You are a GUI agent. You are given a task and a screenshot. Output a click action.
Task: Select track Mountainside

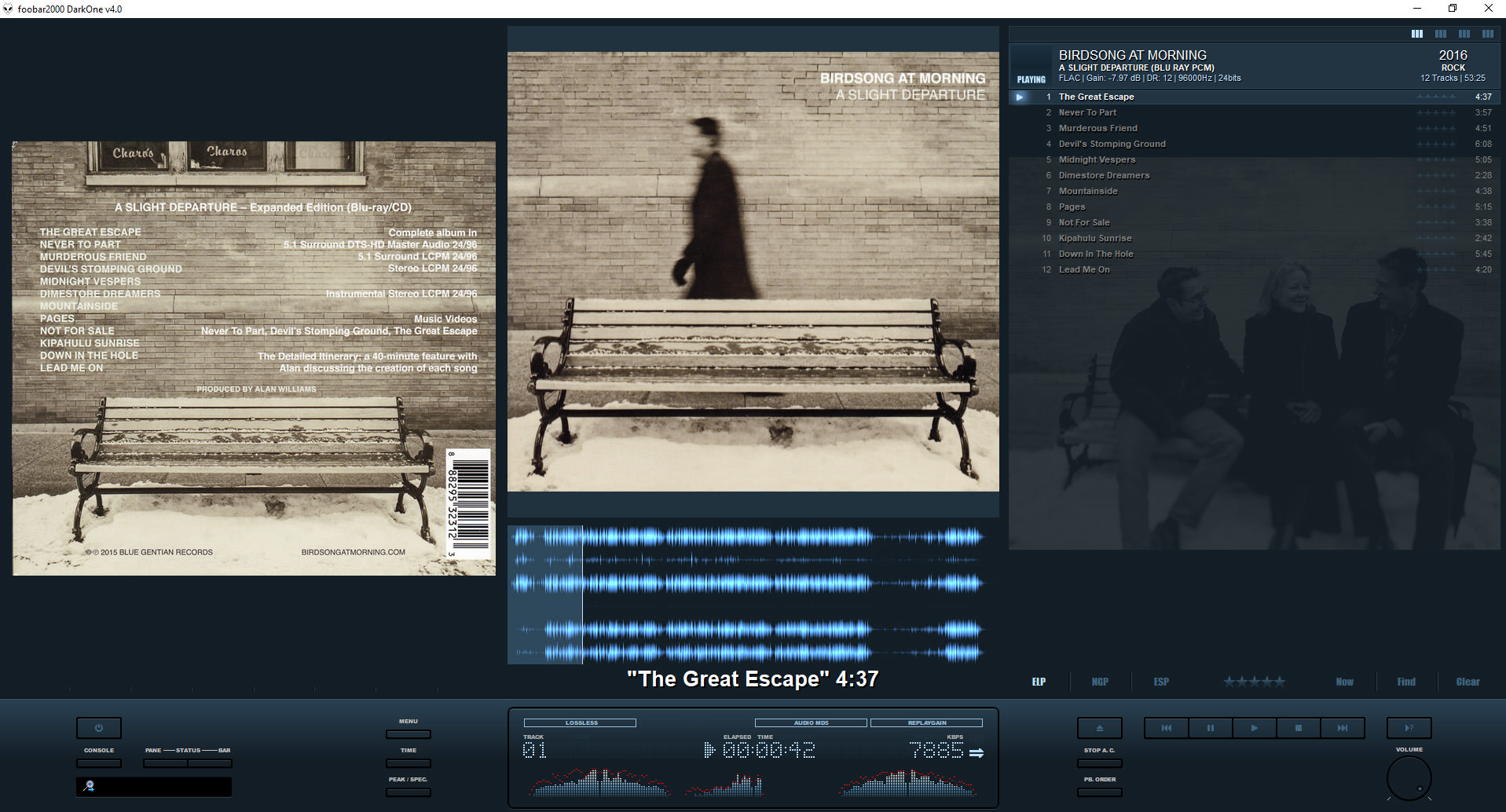1254,191
